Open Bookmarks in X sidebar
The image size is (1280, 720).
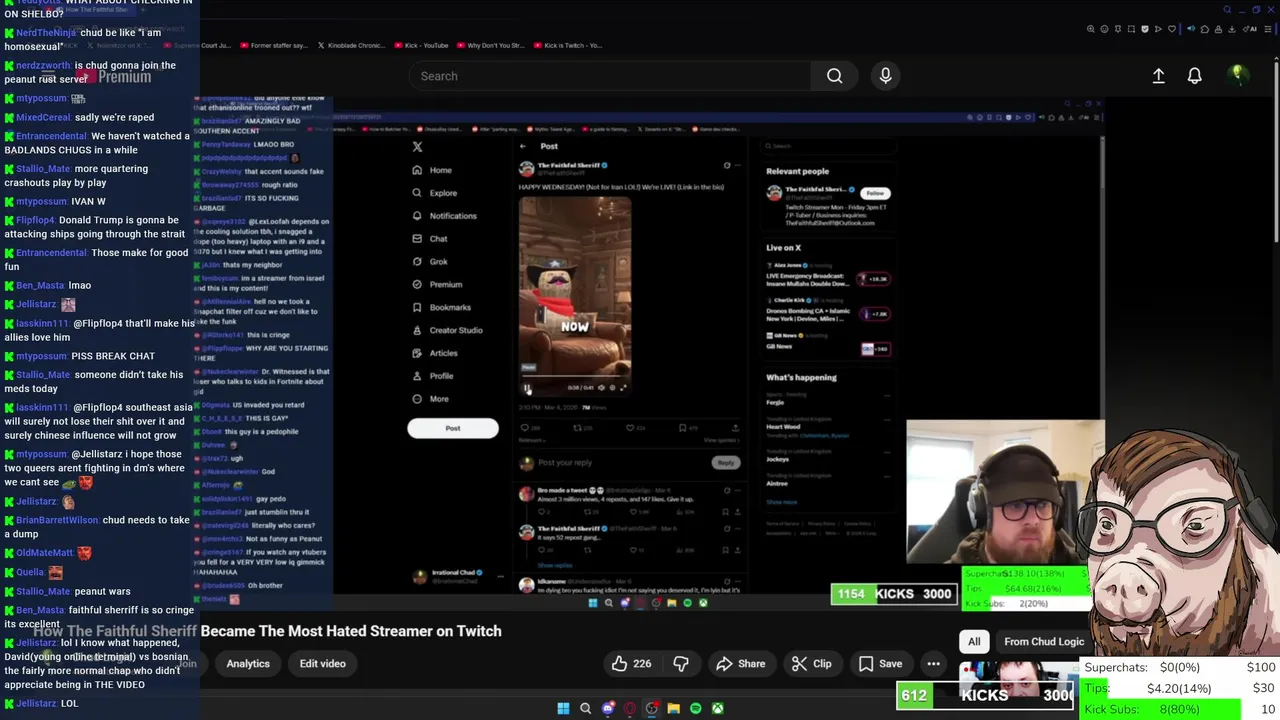(x=441, y=307)
